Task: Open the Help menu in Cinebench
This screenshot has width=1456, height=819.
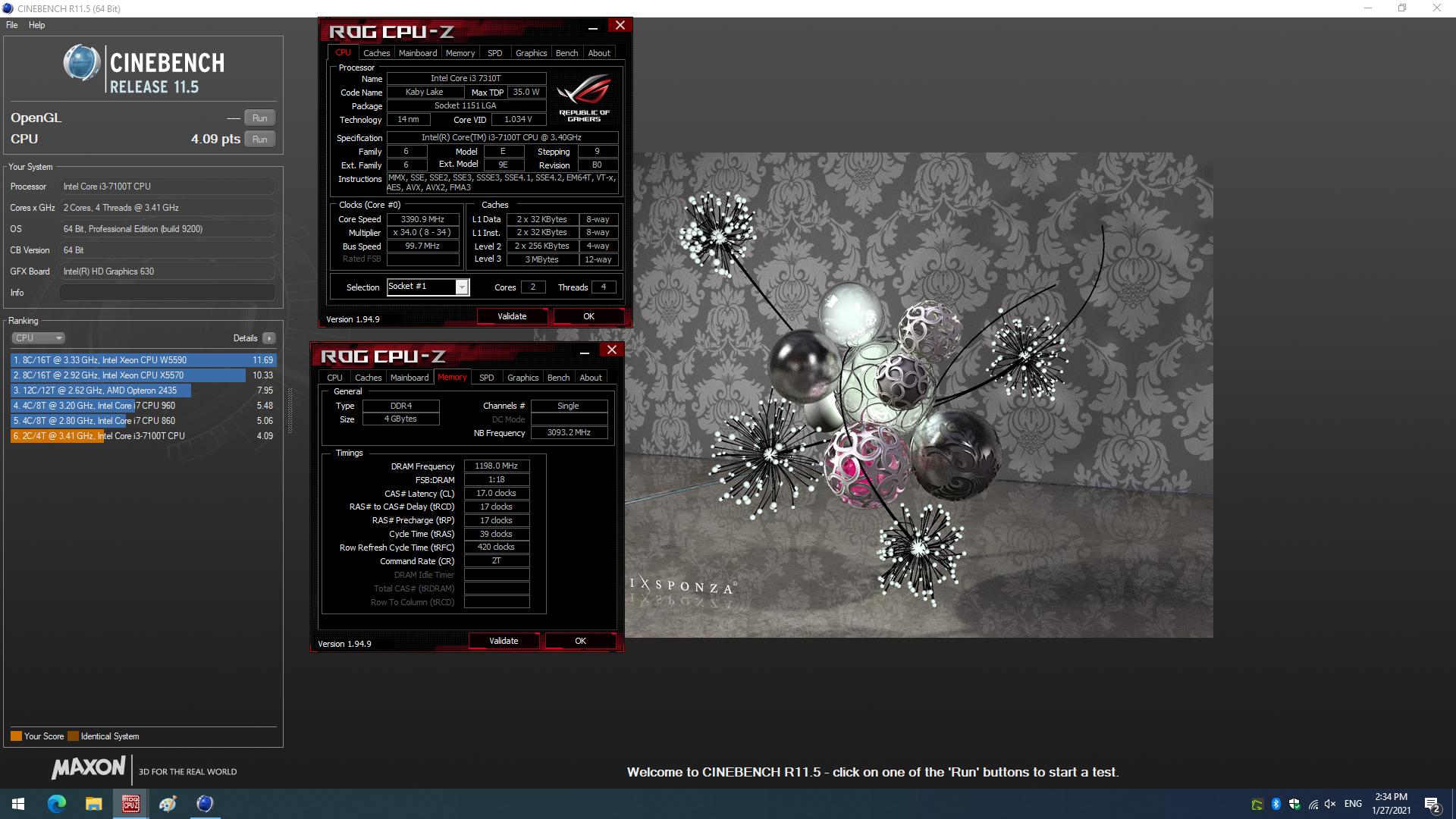Action: (x=36, y=25)
